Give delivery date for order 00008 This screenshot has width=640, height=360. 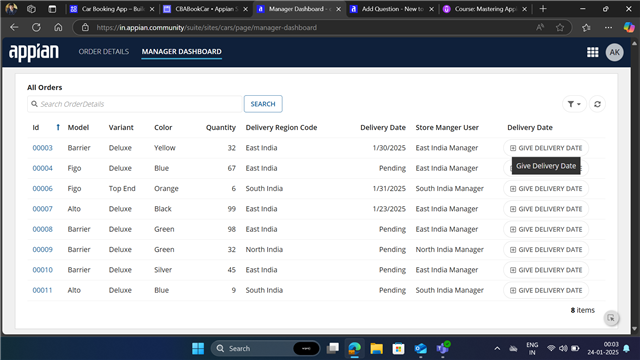tap(546, 229)
